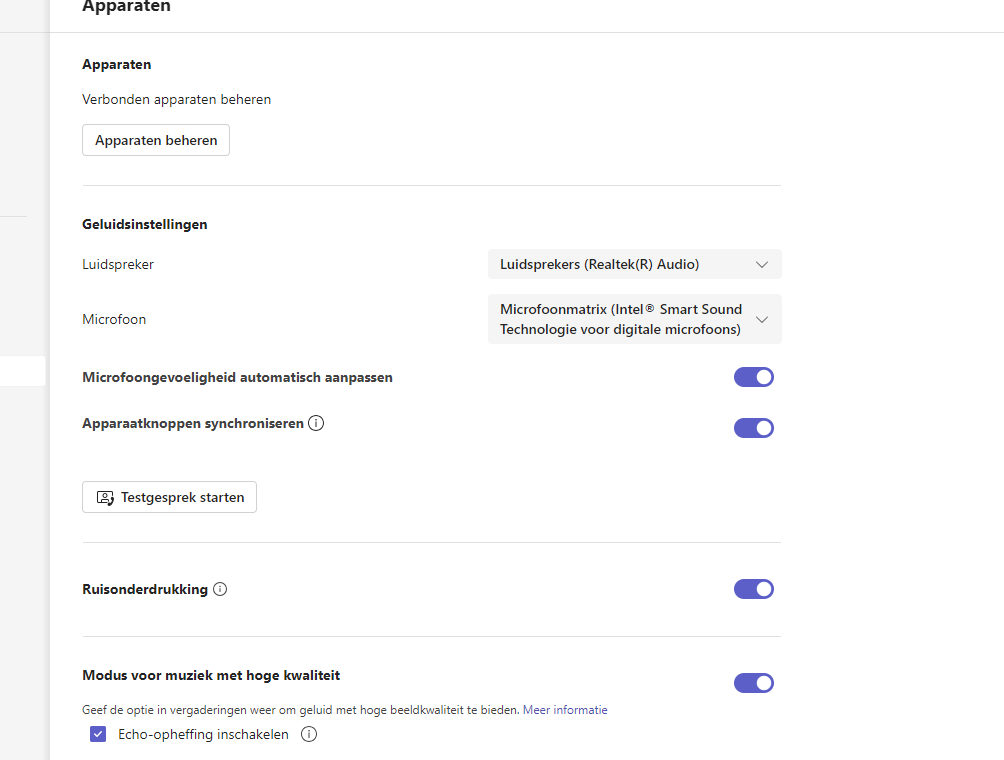Toggle Microfoongevoeligheid automatisch aanpassen switch
This screenshot has height=760, width=1004.
coord(754,377)
